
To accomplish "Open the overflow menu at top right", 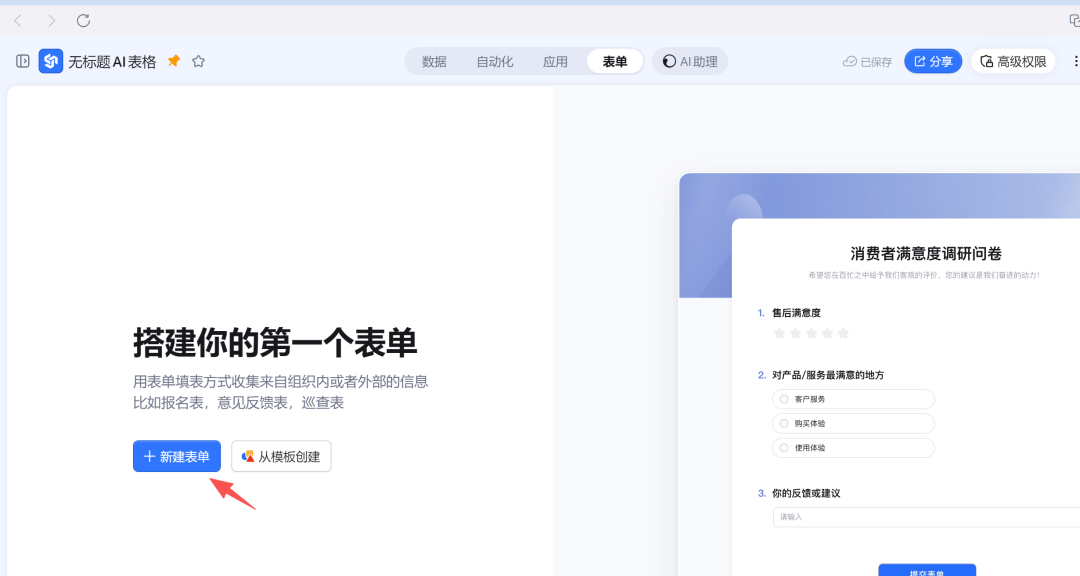I will (1075, 60).
